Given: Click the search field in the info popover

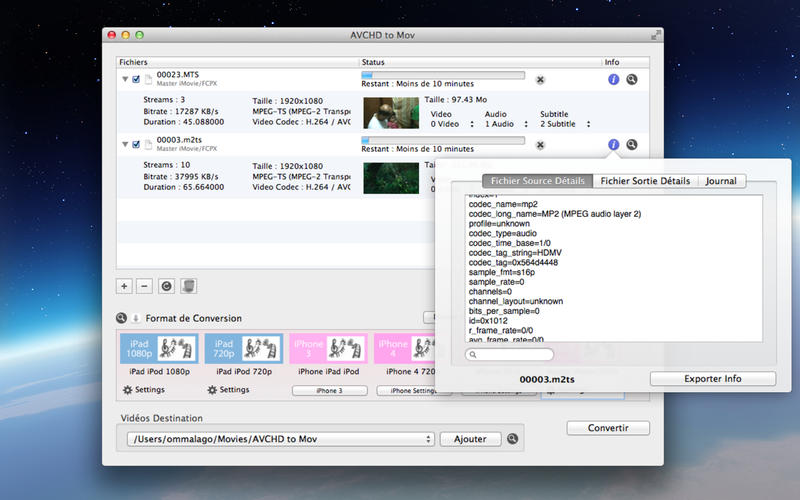Looking at the screenshot, I should point(510,355).
